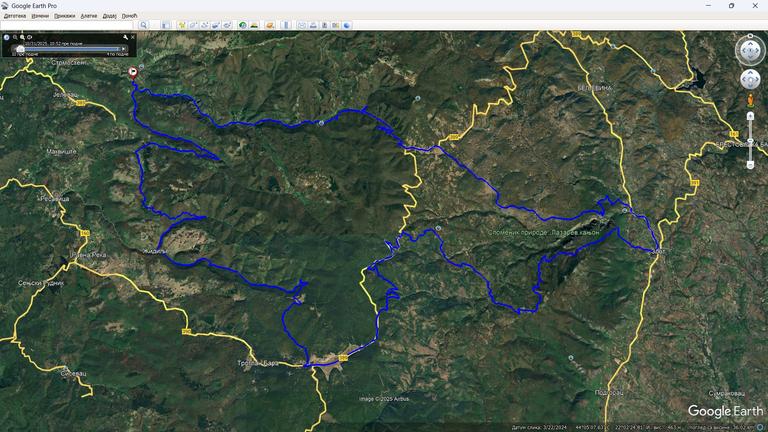Viewport: 768px width, 432px height.
Task: Open the Алатке menu
Action: click(x=89, y=16)
